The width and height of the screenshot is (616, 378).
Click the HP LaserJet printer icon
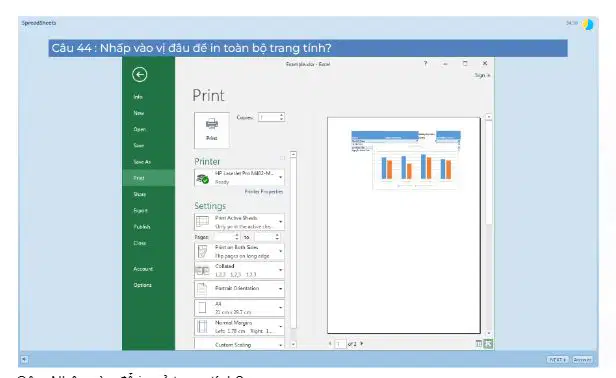click(x=203, y=178)
